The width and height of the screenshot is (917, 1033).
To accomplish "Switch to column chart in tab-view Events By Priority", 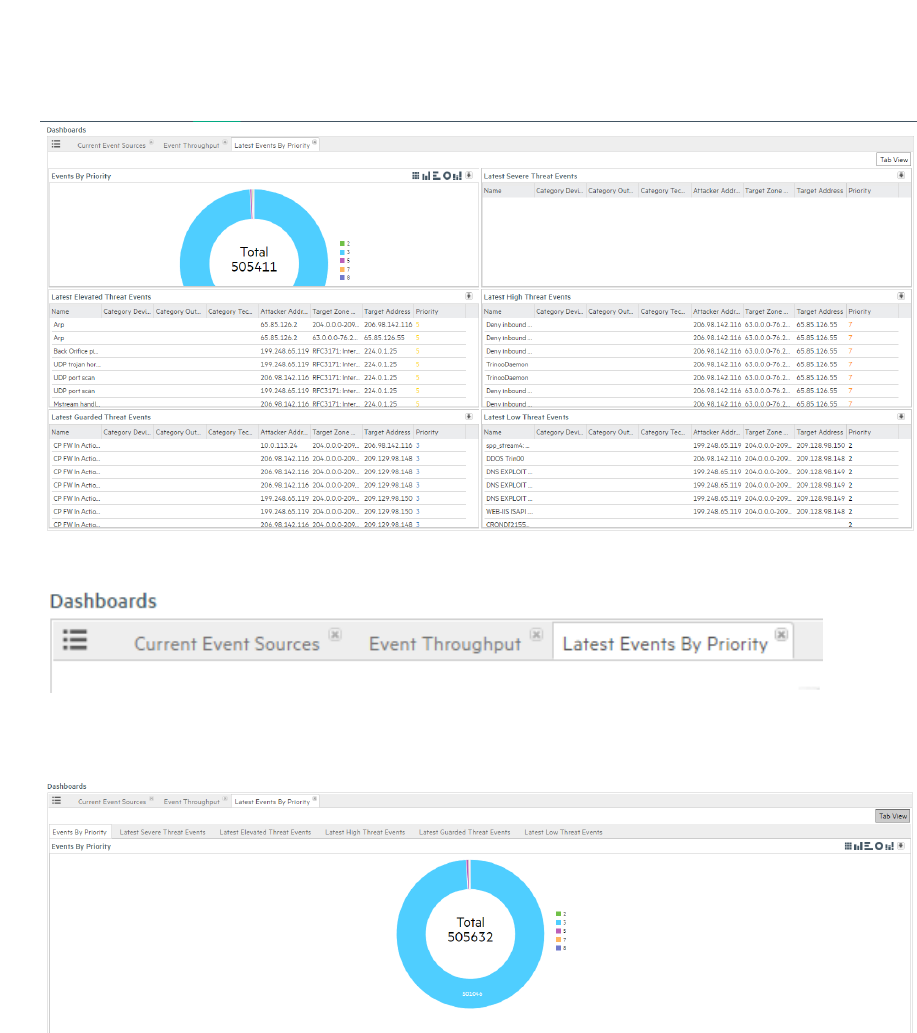I will tap(858, 846).
